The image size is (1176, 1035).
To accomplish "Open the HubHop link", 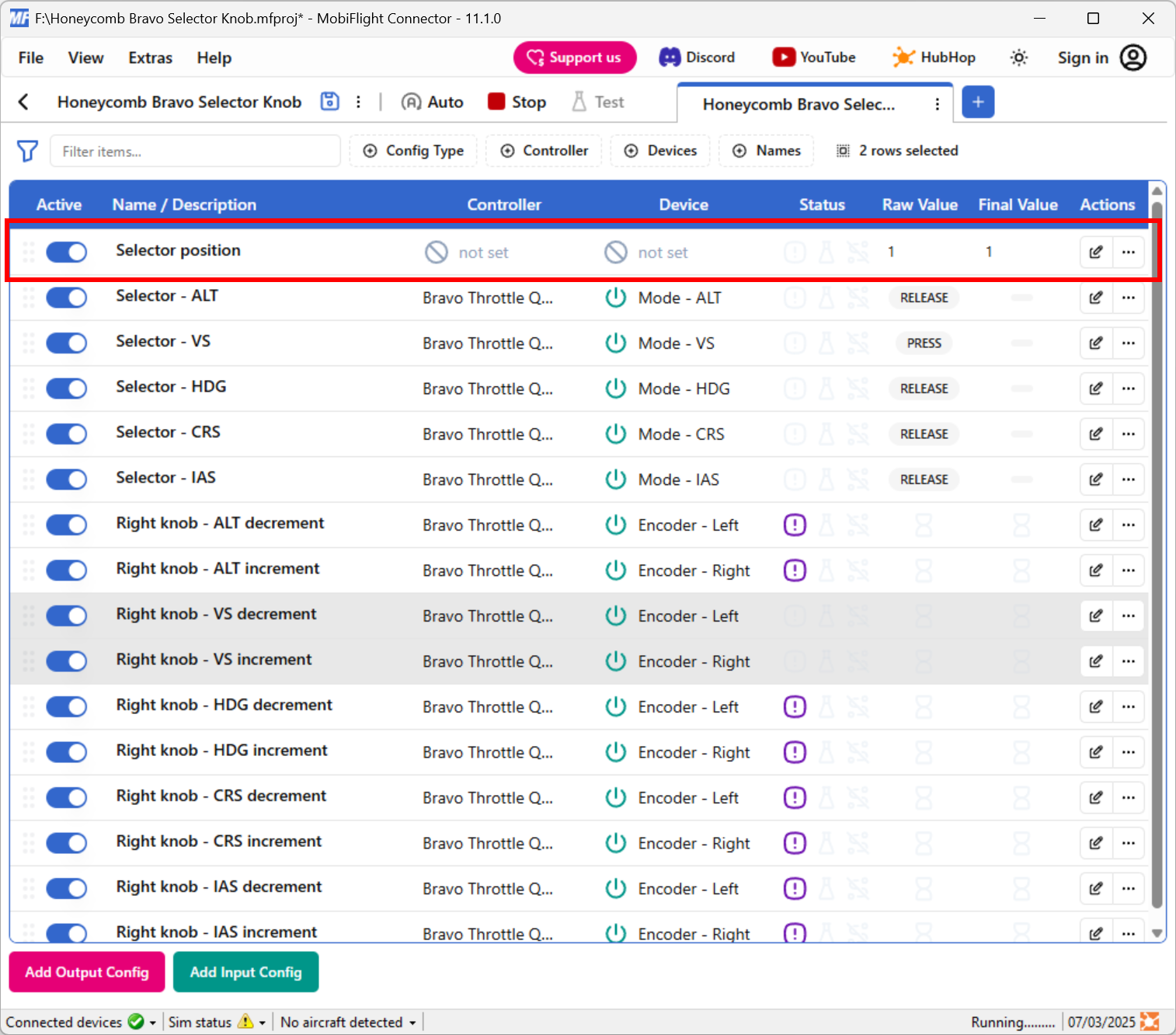I will (934, 57).
